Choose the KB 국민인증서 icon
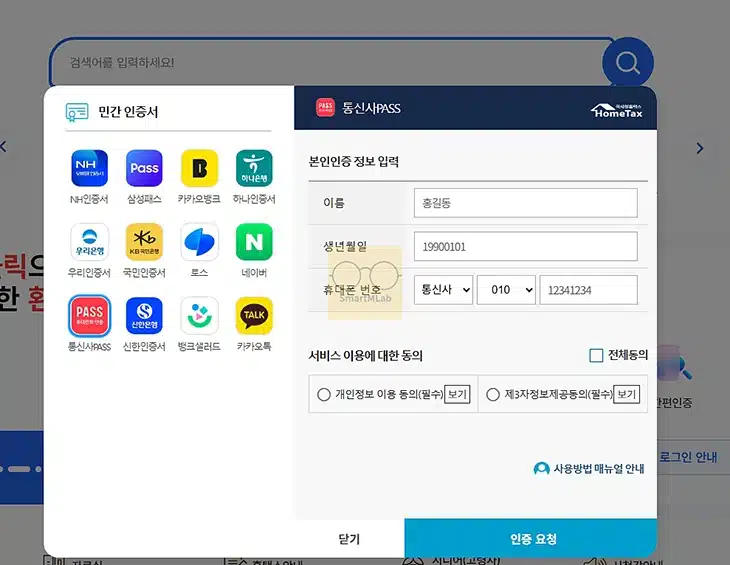 144,242
